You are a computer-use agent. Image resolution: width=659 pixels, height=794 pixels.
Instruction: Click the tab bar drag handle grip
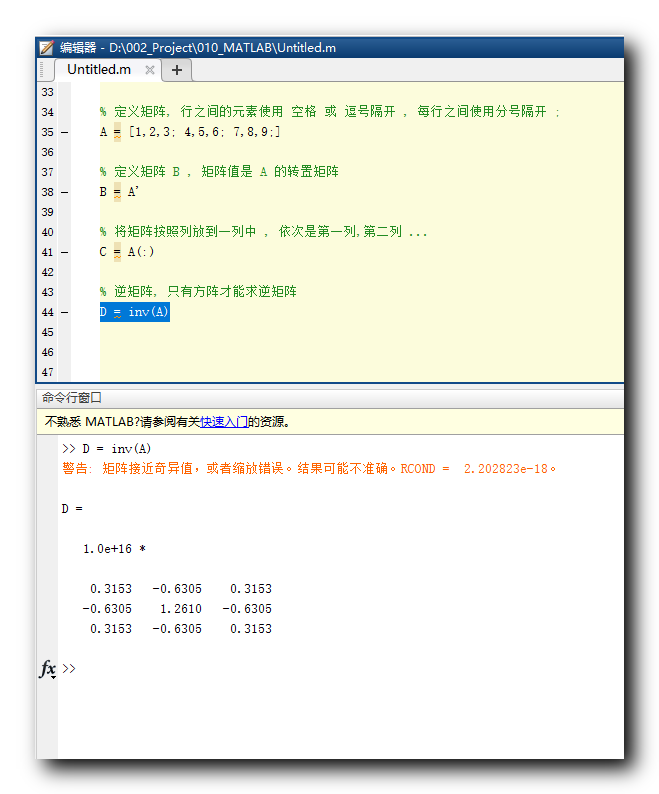[x=42, y=70]
